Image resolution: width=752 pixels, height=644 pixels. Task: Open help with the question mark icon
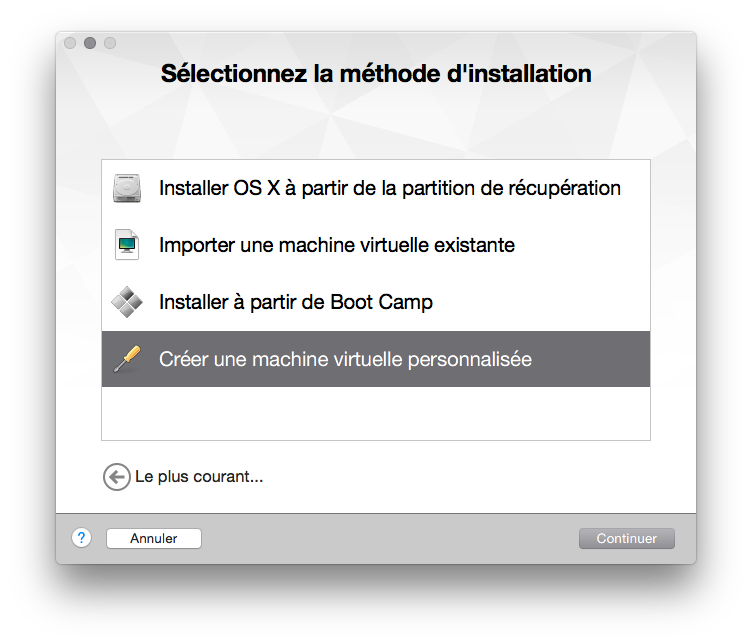point(82,538)
